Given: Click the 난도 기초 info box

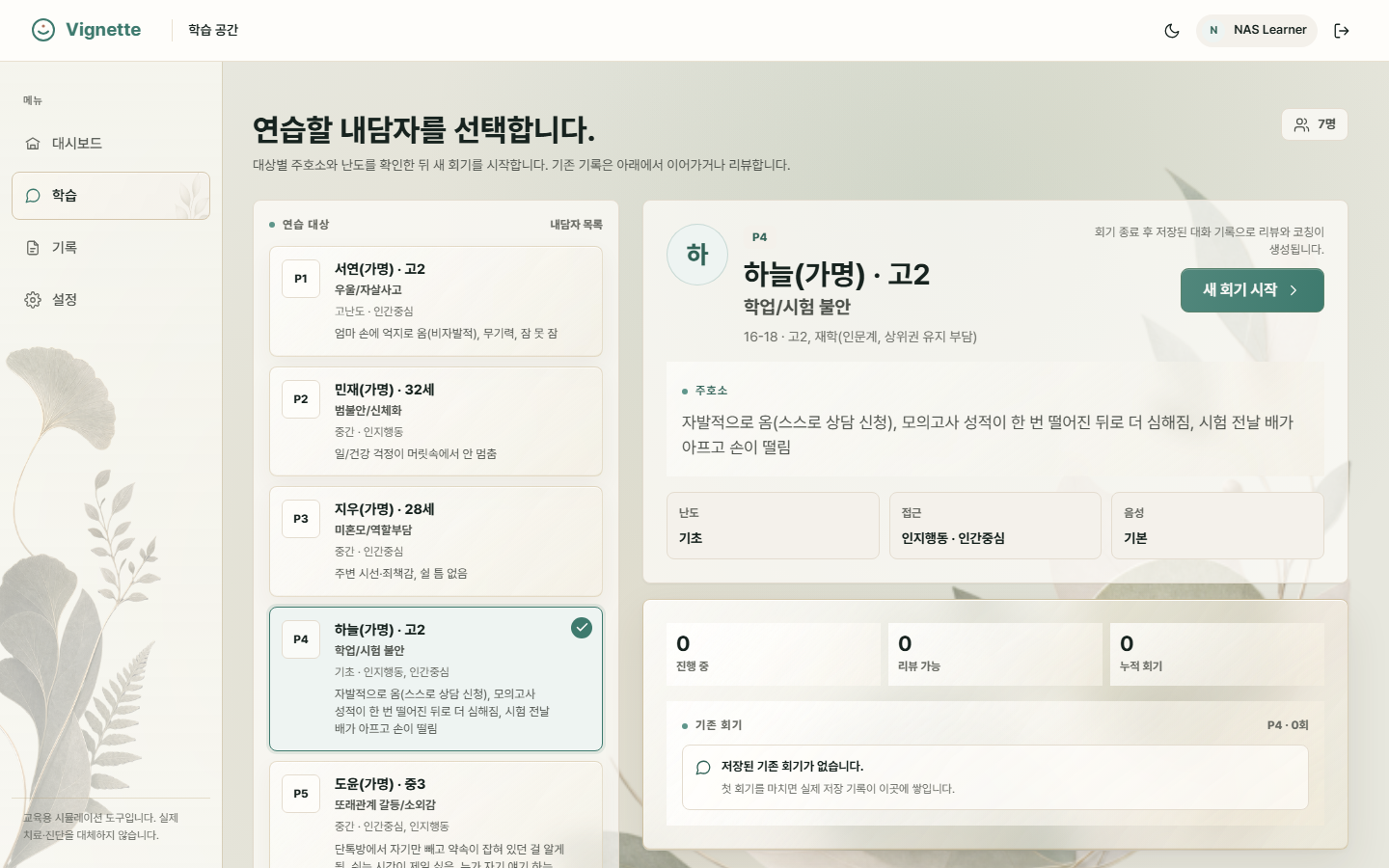Looking at the screenshot, I should tap(773, 526).
